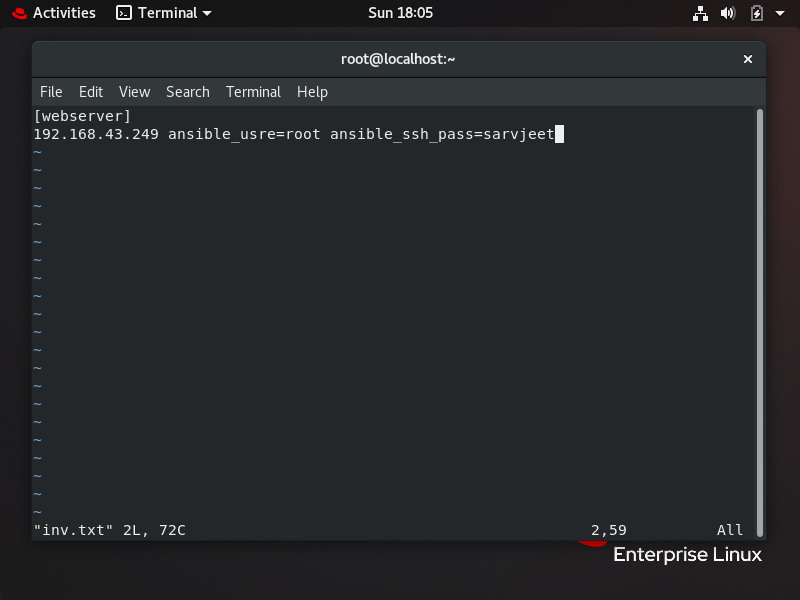Open the clock showing Sun 18:05
800x600 pixels.
(401, 13)
